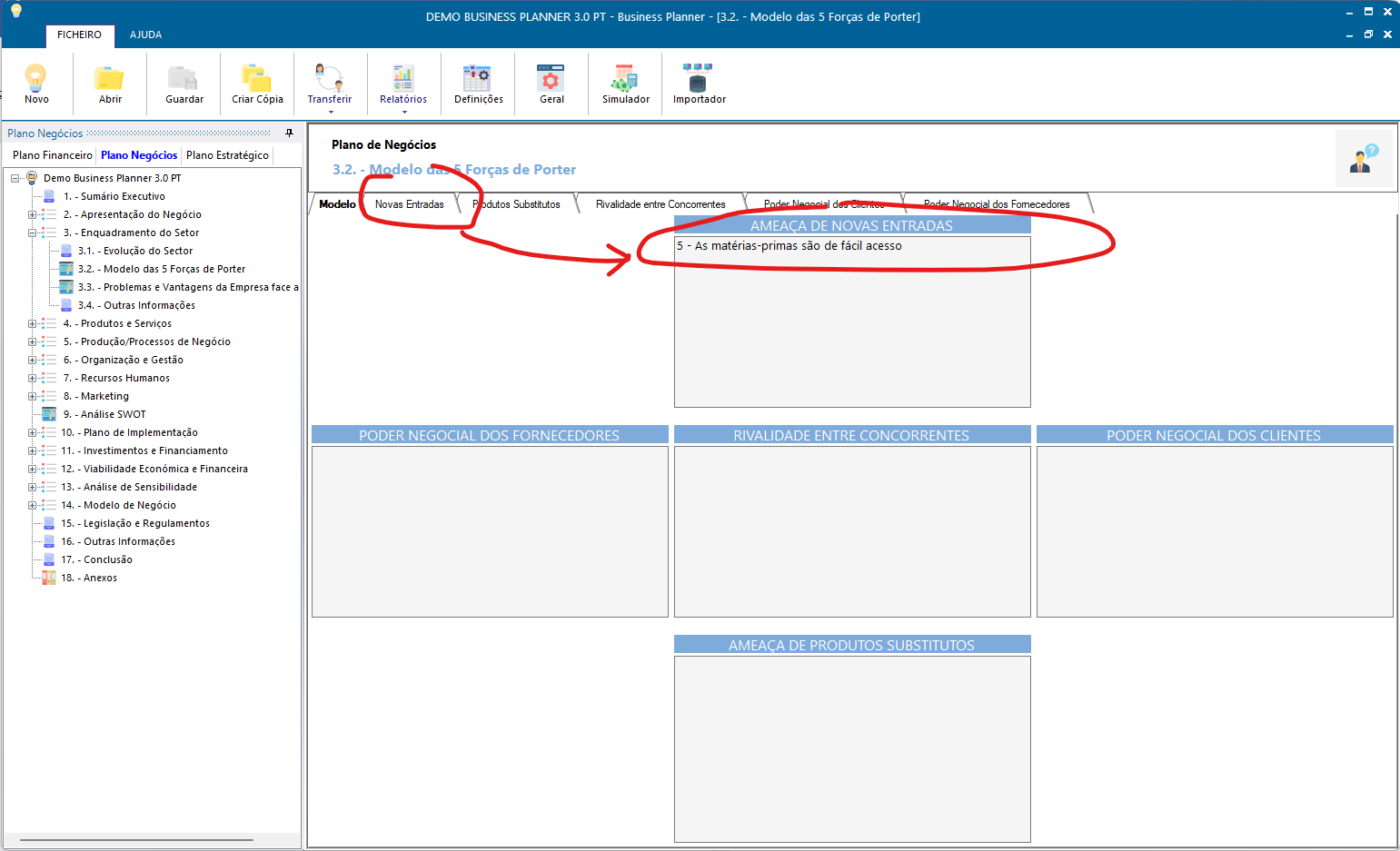This screenshot has height=851, width=1400.
Task: Click the icon beside 17. Conclusão
Action: click(x=49, y=559)
